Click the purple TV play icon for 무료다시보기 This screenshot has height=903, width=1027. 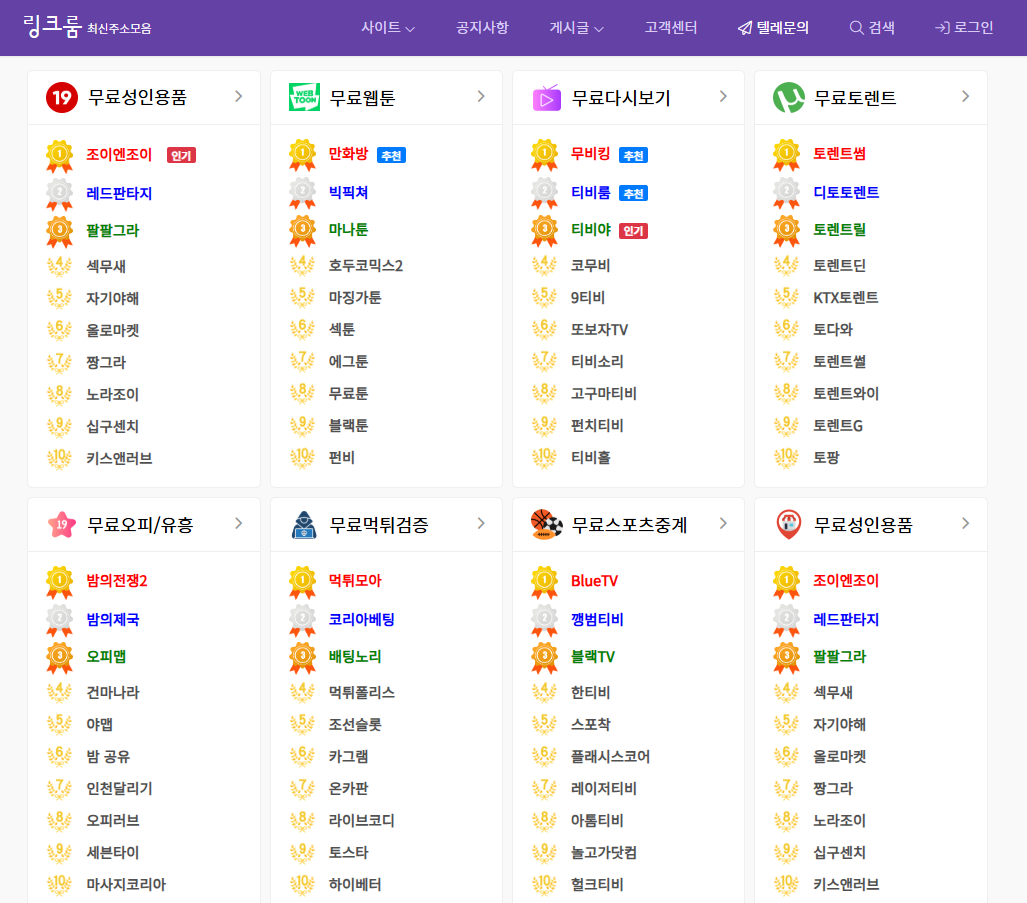pos(546,98)
